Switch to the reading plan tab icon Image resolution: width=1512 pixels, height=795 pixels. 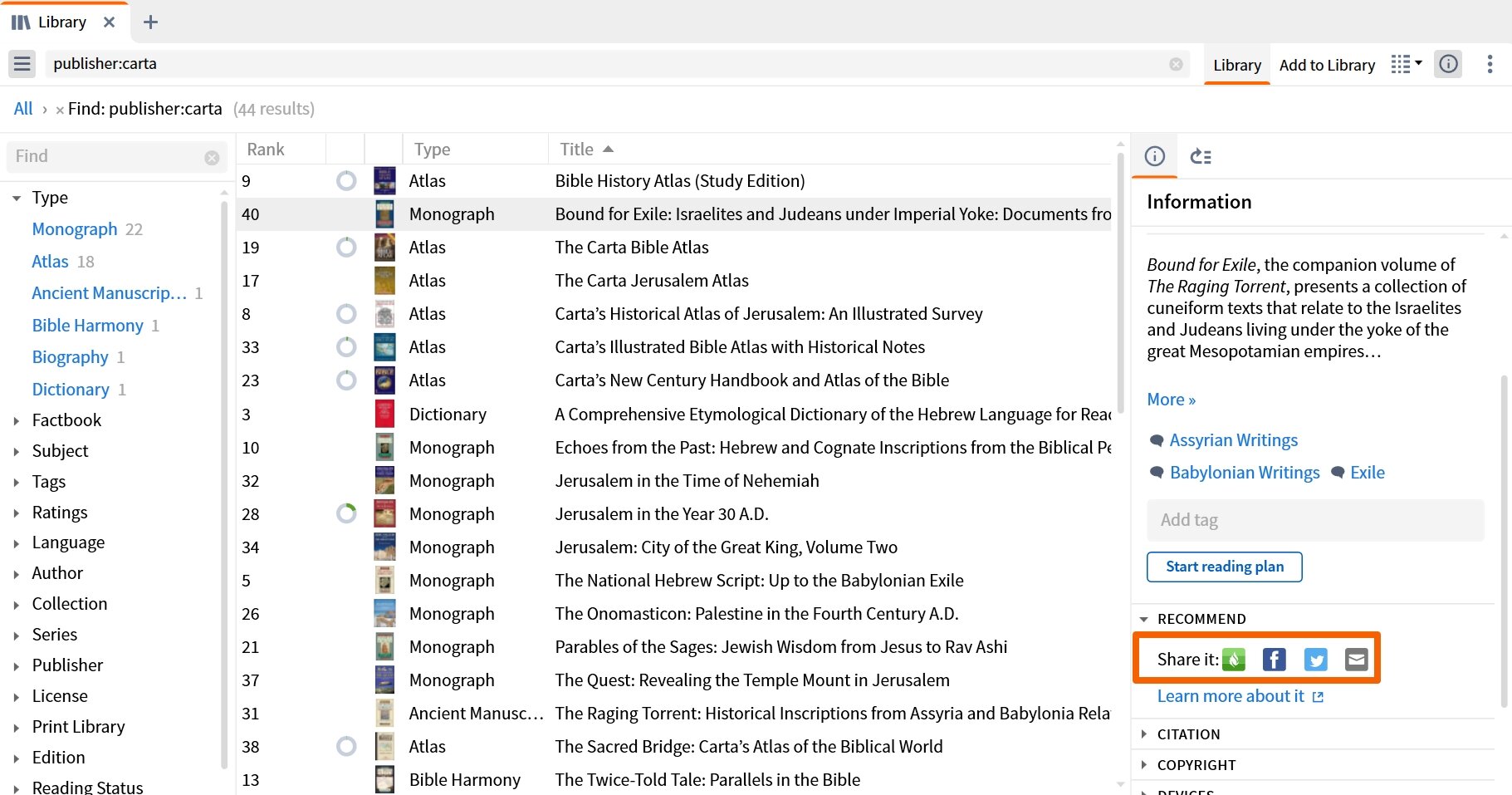(x=1201, y=156)
